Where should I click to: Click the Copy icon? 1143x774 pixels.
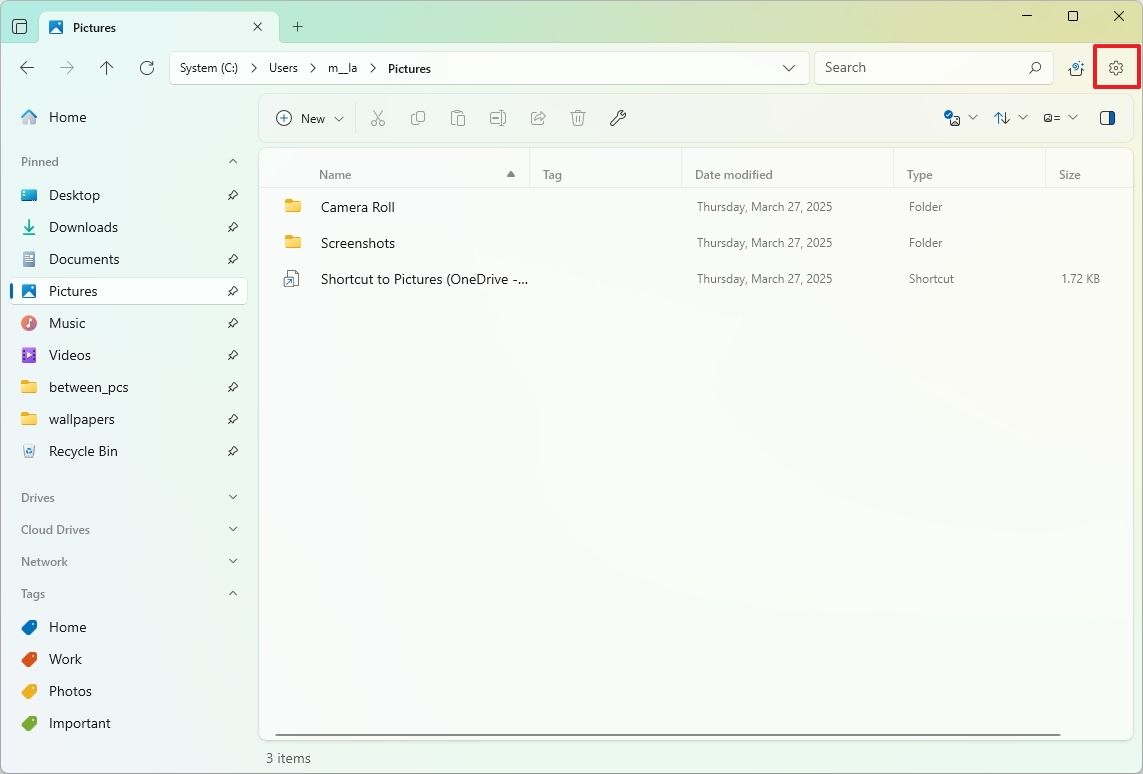tap(418, 118)
